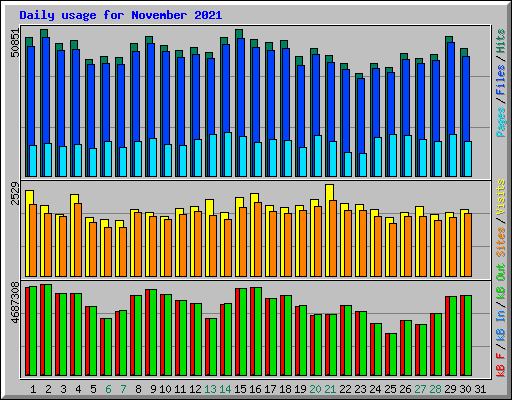Click day label '9' on the x-axis
The height and width of the screenshot is (400, 512).
tap(153, 389)
